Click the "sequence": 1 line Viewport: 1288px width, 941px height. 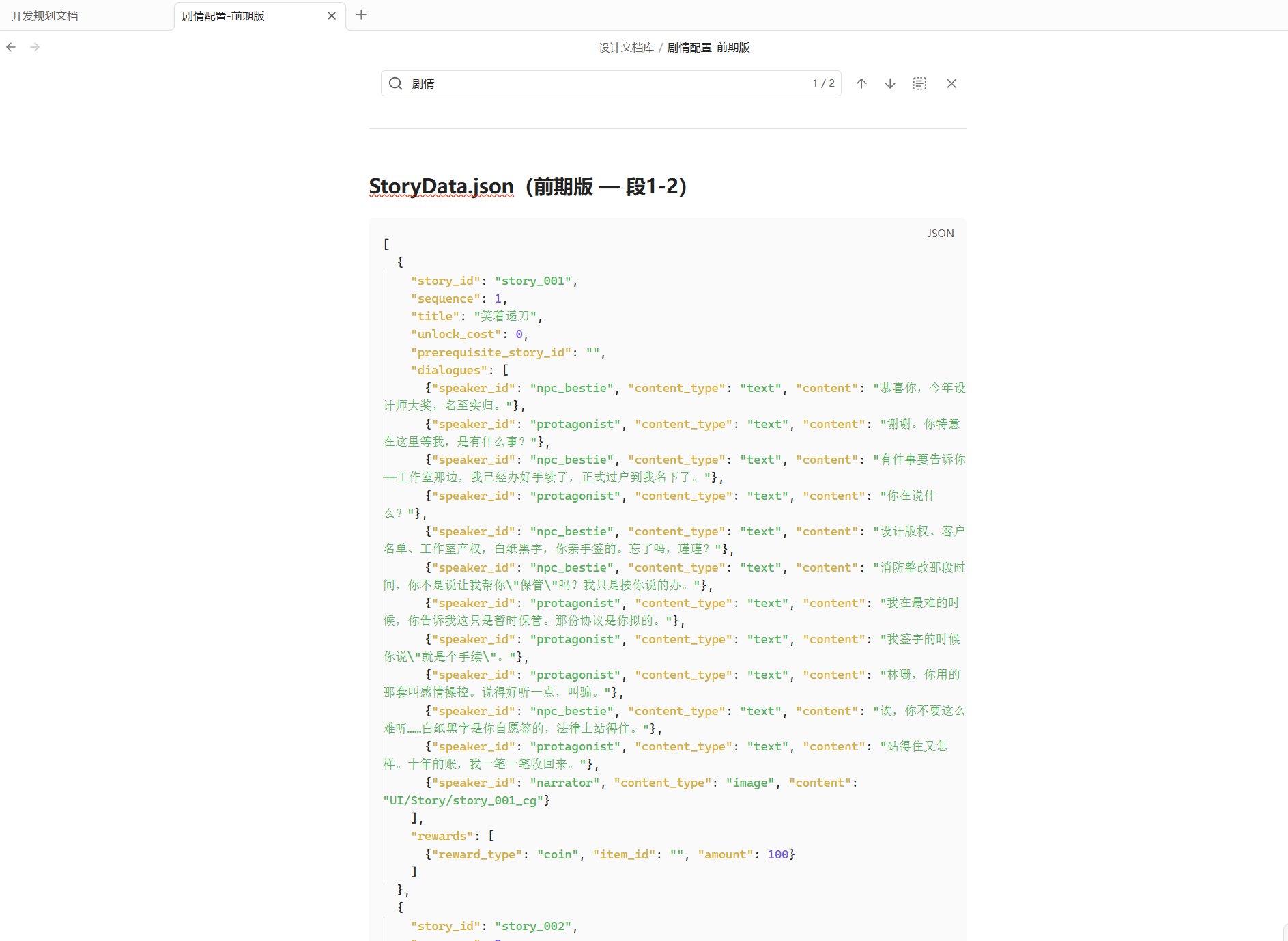click(459, 298)
